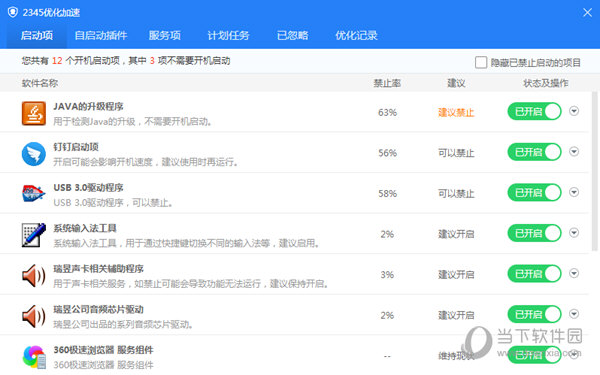Open dropdown arrow for USB 3.0驱动程序
The height and width of the screenshot is (375, 600).
pos(574,192)
